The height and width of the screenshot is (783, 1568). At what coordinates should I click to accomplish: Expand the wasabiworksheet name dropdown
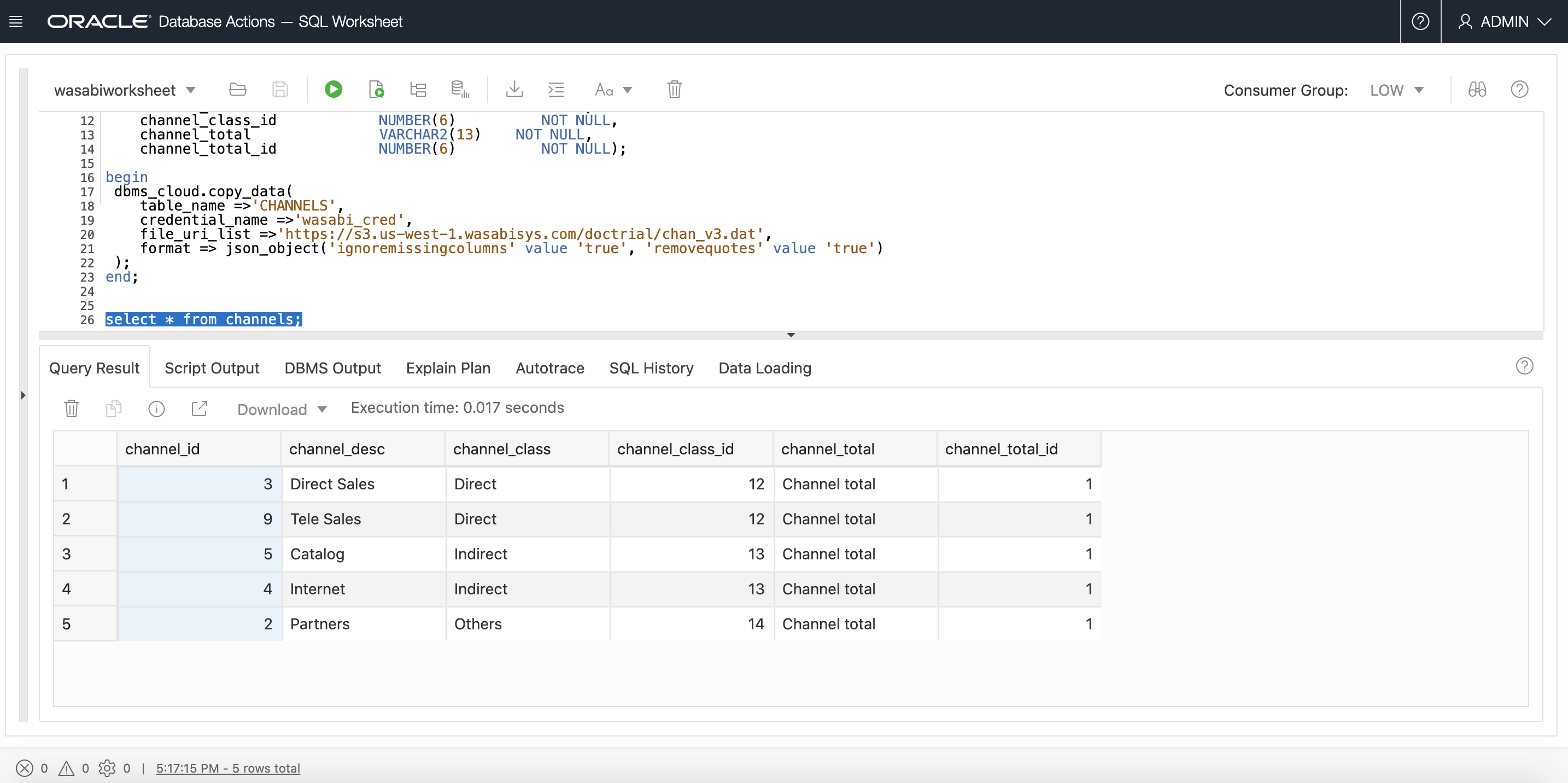click(x=190, y=90)
